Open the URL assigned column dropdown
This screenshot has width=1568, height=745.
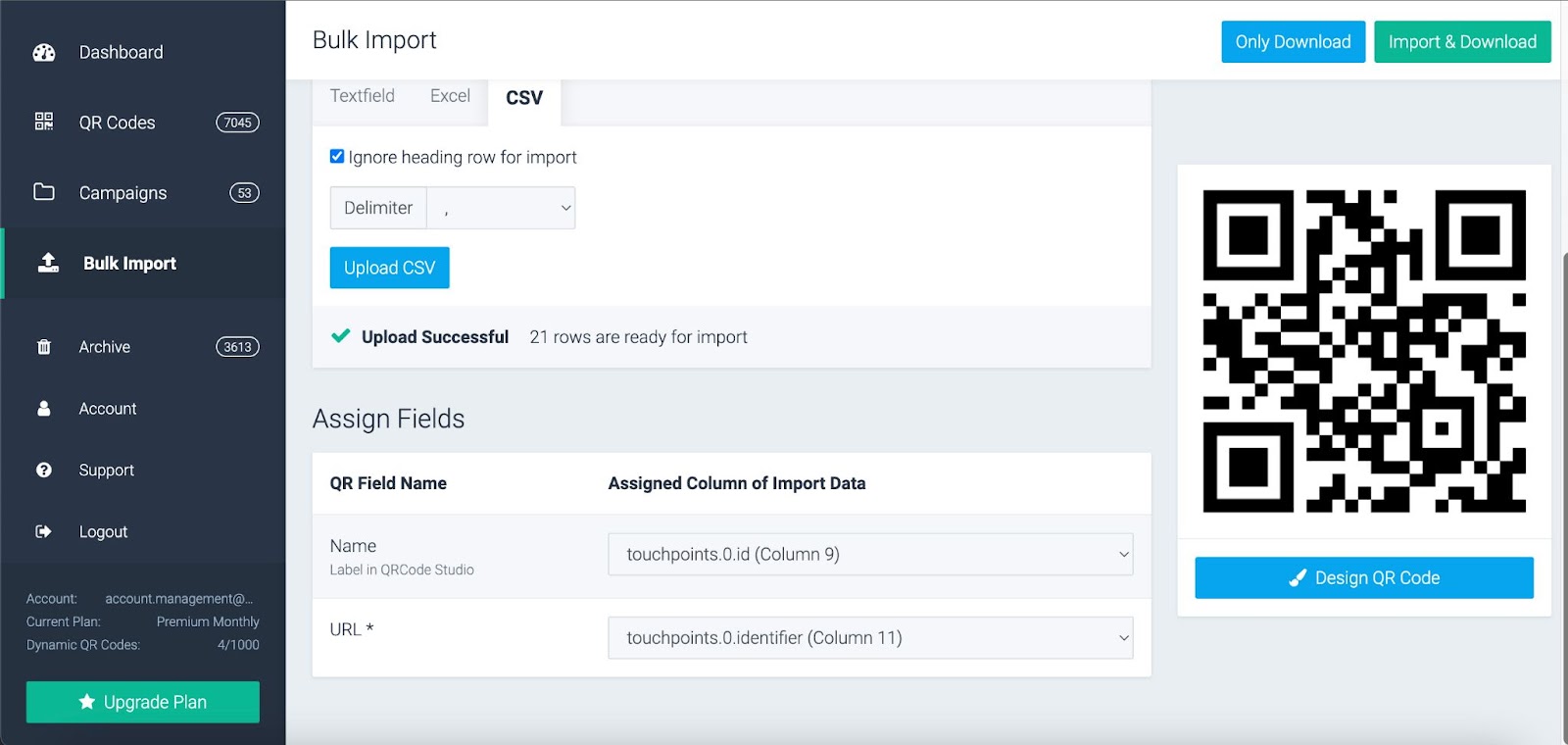[x=870, y=638]
